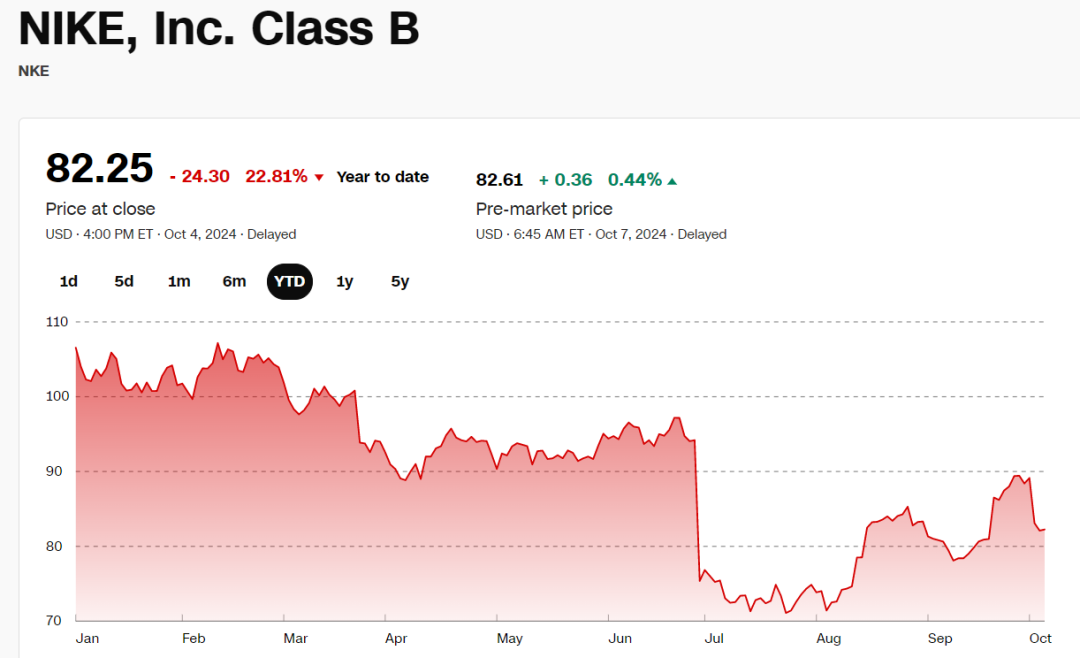Image resolution: width=1080 pixels, height=658 pixels.
Task: Click the 110 price level label
Action: (x=57, y=322)
